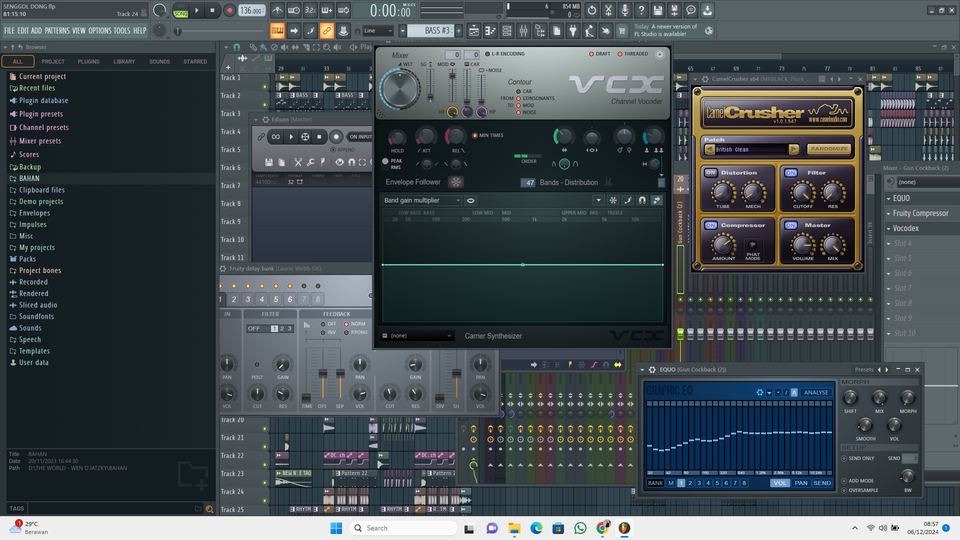Switch to the PLUGINS browser tab
Screen dimensions: 960x540
(x=88, y=61)
